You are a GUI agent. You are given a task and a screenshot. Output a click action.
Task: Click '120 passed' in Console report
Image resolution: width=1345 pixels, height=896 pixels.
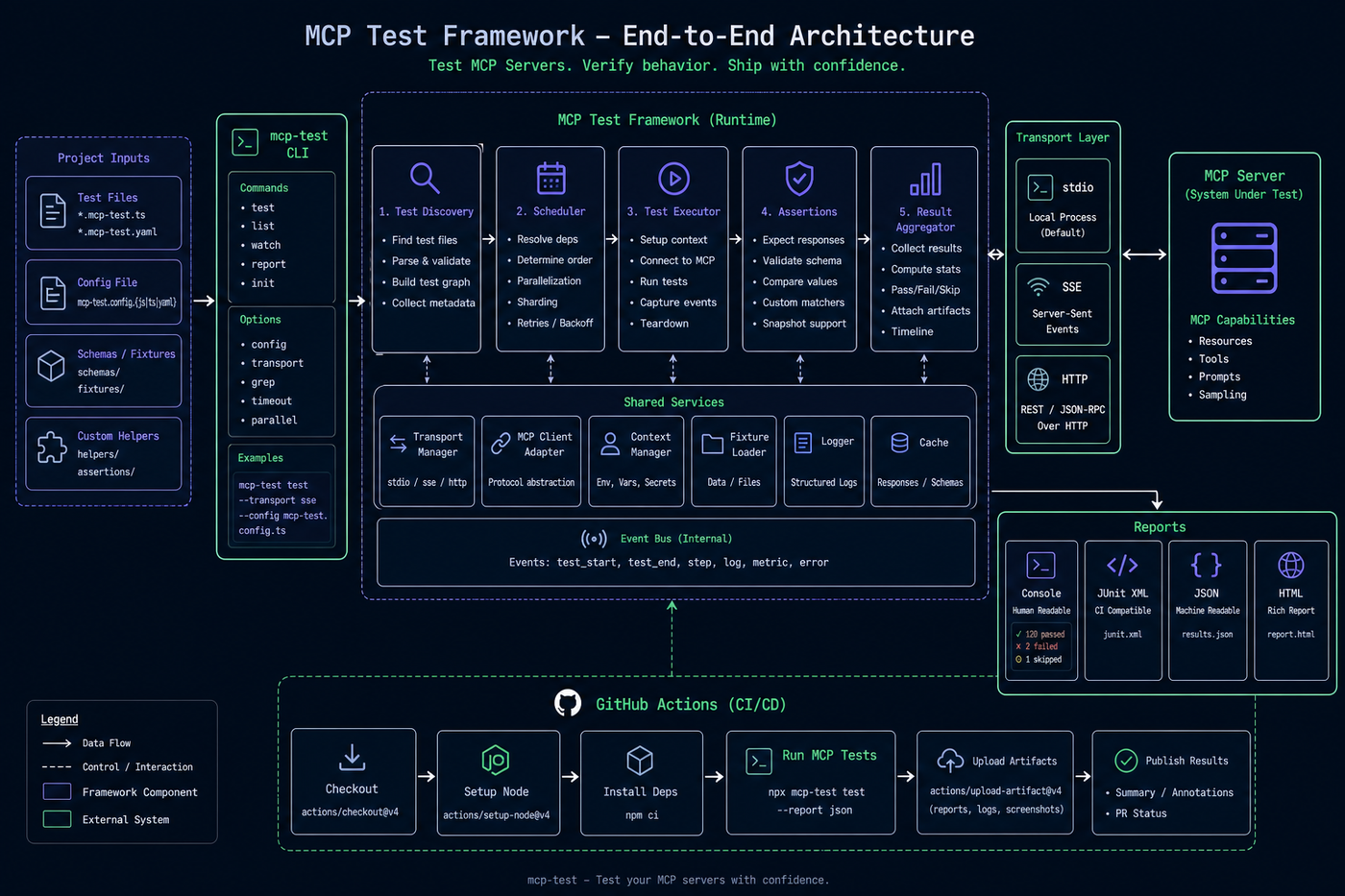tap(1045, 634)
